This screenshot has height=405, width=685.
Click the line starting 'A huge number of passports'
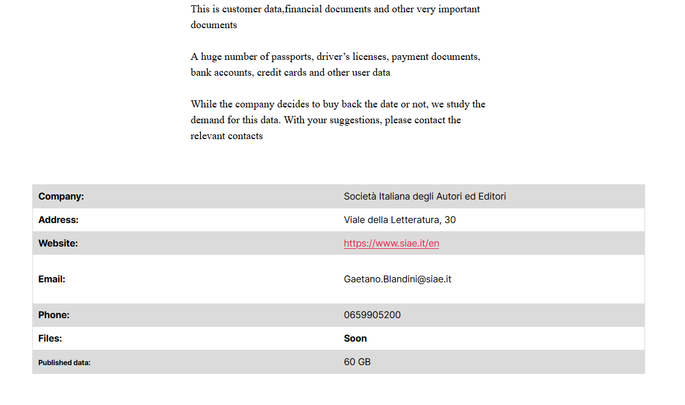(335, 56)
